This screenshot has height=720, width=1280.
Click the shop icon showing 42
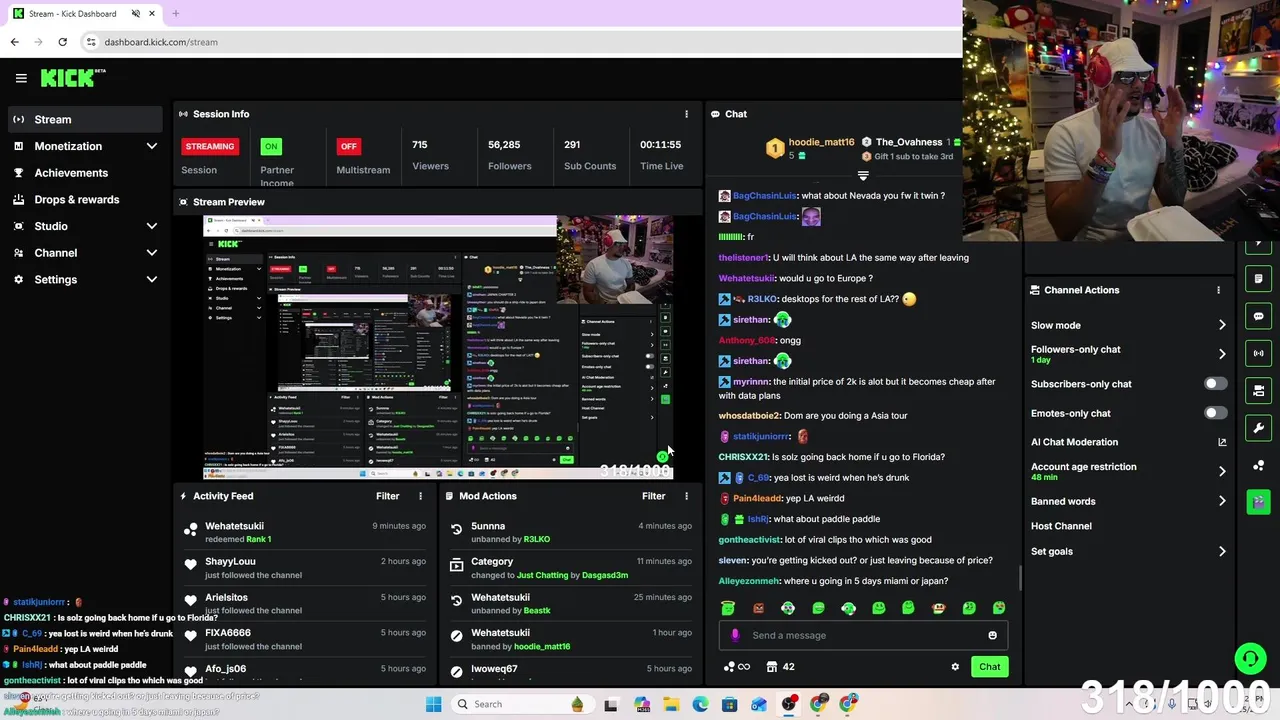[x=780, y=667]
